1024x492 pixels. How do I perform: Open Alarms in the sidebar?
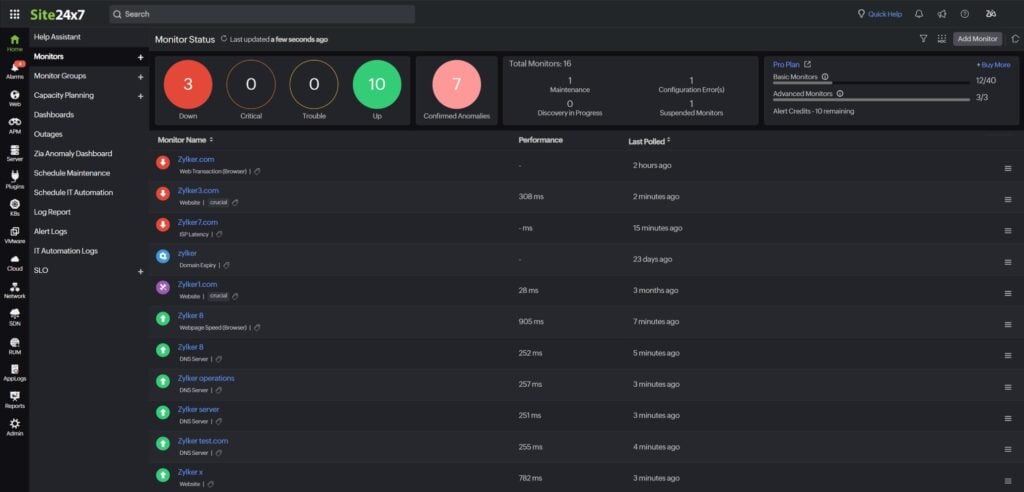click(14, 71)
